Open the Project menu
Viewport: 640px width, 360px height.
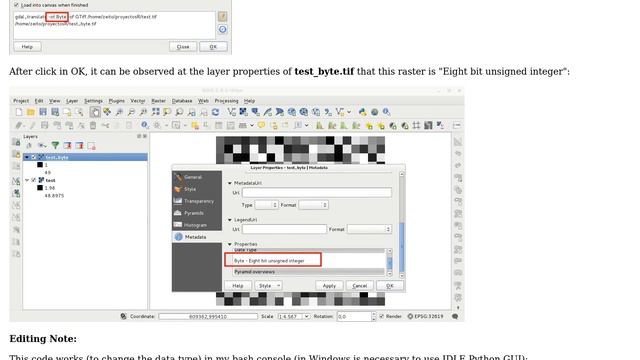[21, 101]
